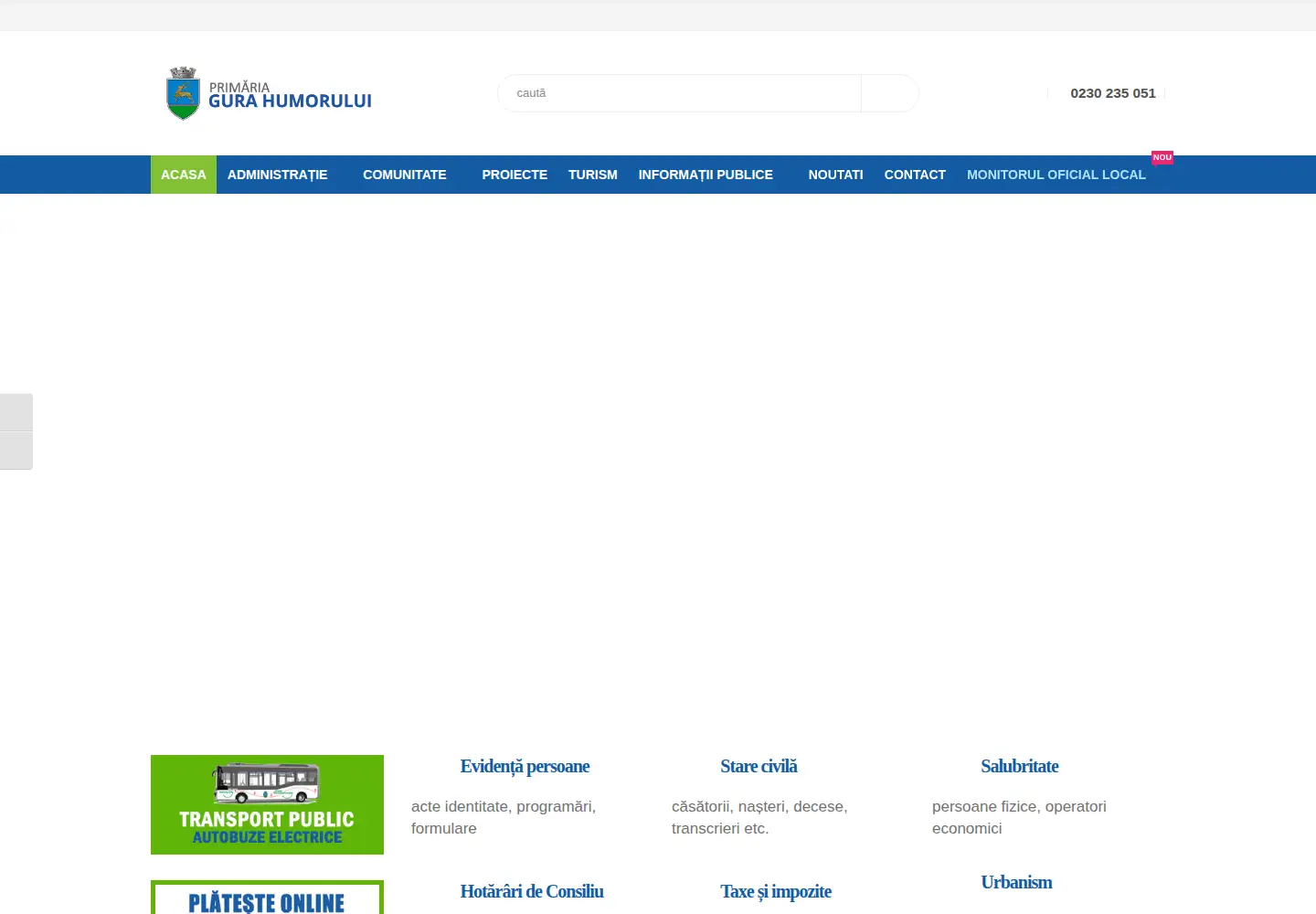
Task: Open the ACASA menu item
Action: click(184, 175)
